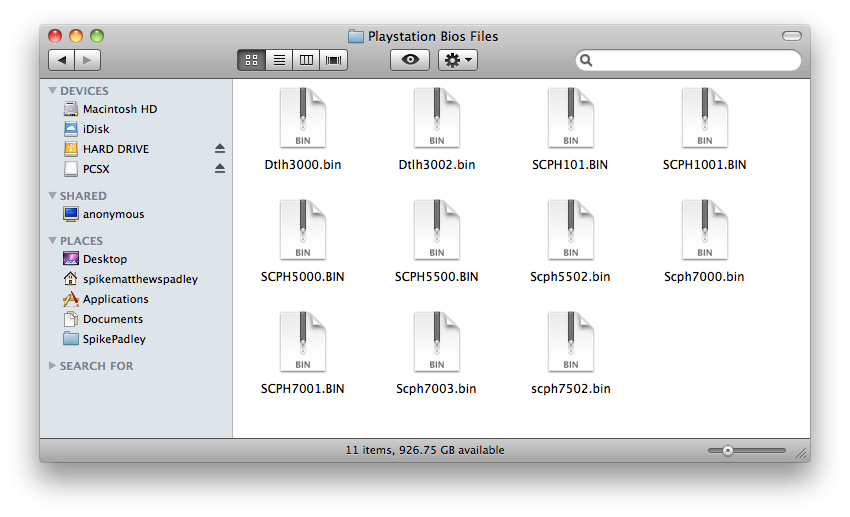
Task: Click the Back navigation arrow
Action: (x=62, y=60)
